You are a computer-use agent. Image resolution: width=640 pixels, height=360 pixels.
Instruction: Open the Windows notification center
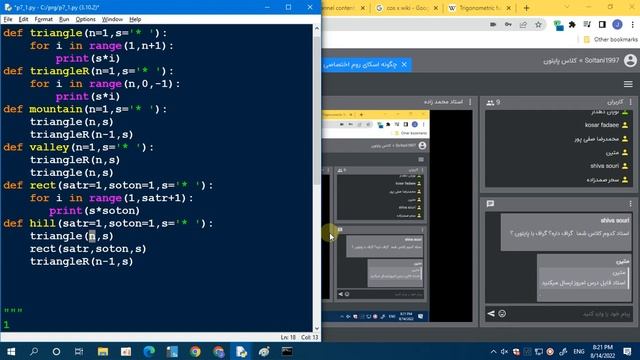[x=627, y=351]
